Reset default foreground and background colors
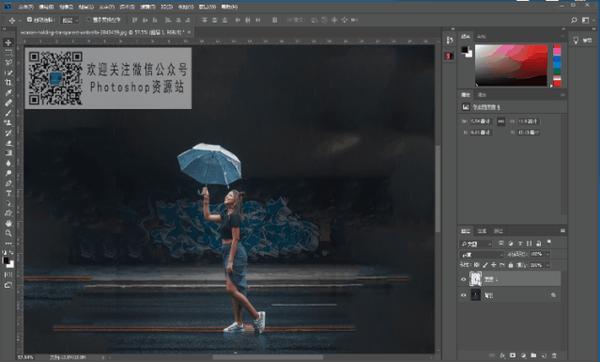Viewport: 600px width, 362px height. tap(5, 253)
